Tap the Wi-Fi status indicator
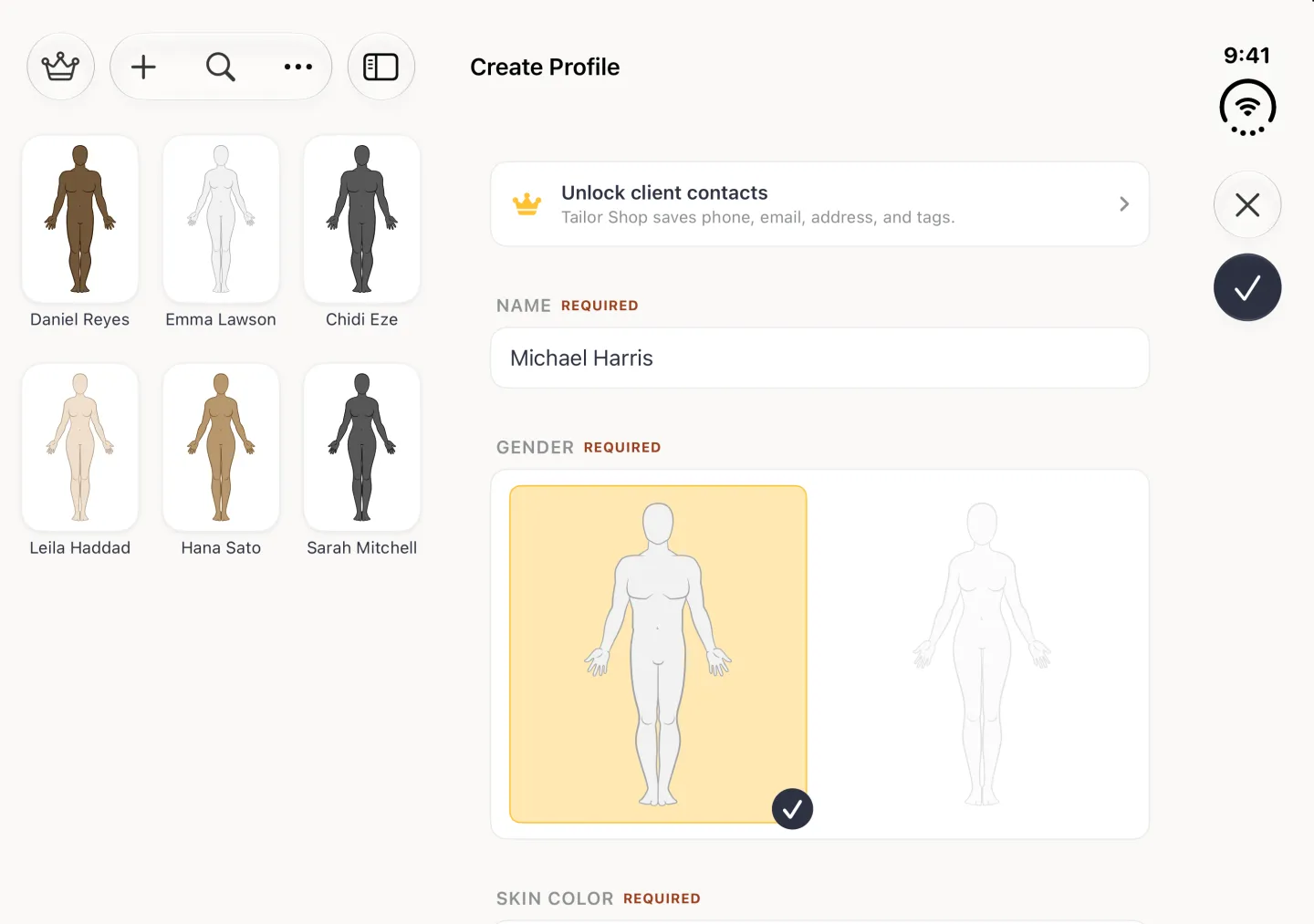Screen dimensions: 1314x924 tap(1247, 108)
